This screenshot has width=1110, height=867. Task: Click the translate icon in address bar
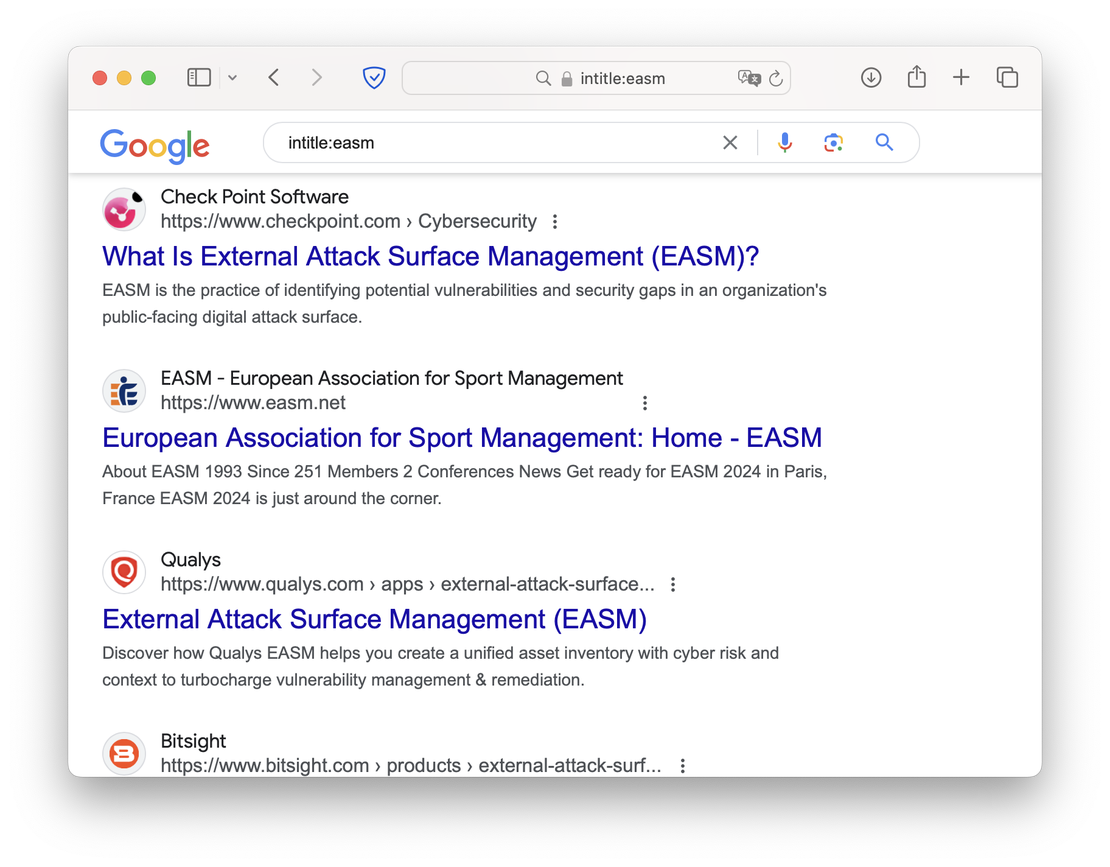748,78
